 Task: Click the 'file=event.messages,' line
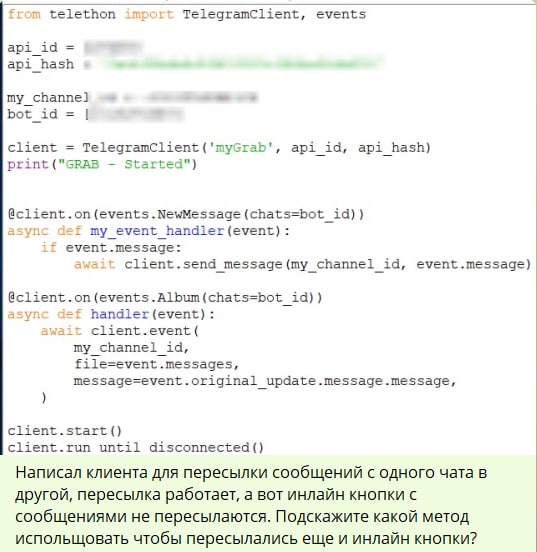[157, 364]
